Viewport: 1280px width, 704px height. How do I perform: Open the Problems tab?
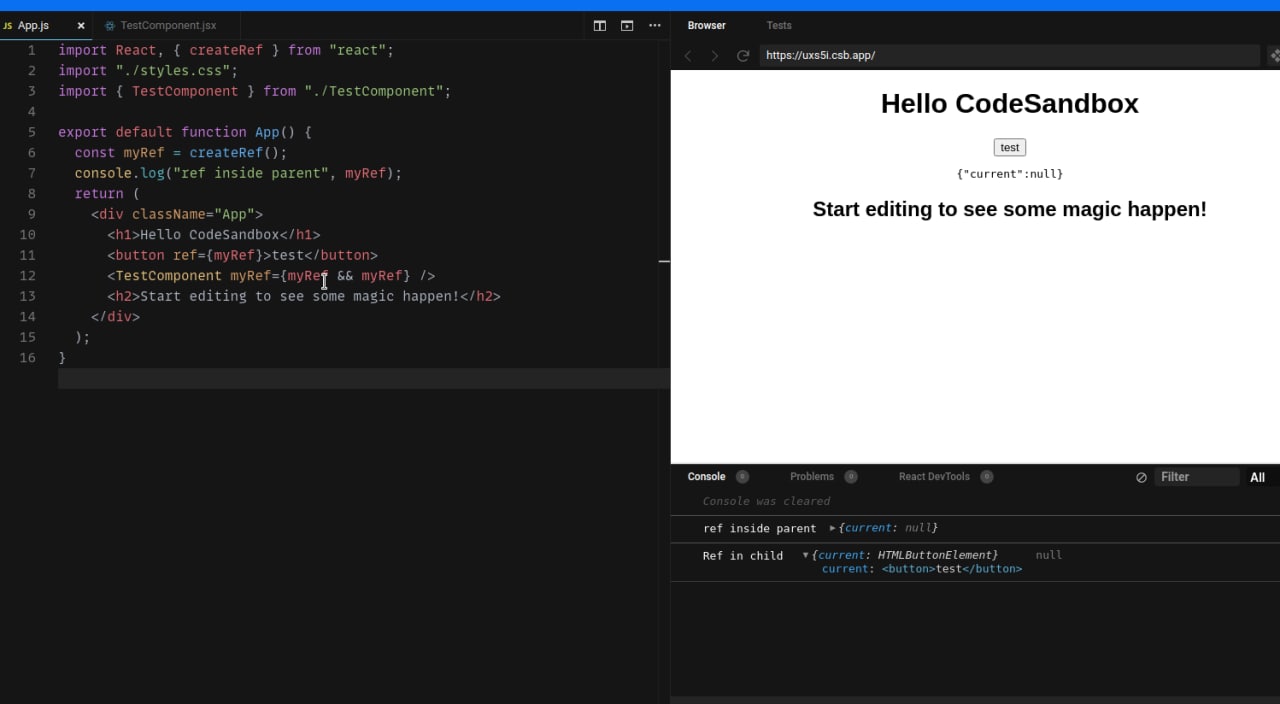(812, 477)
